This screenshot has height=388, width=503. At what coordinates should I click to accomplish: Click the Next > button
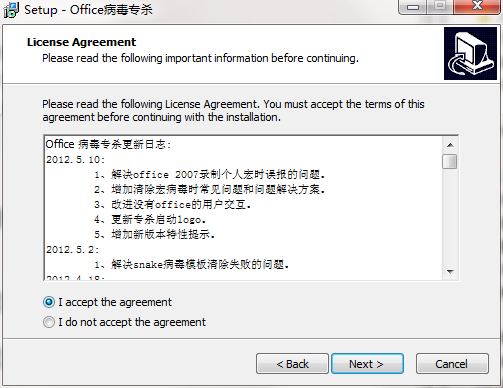[x=367, y=364]
